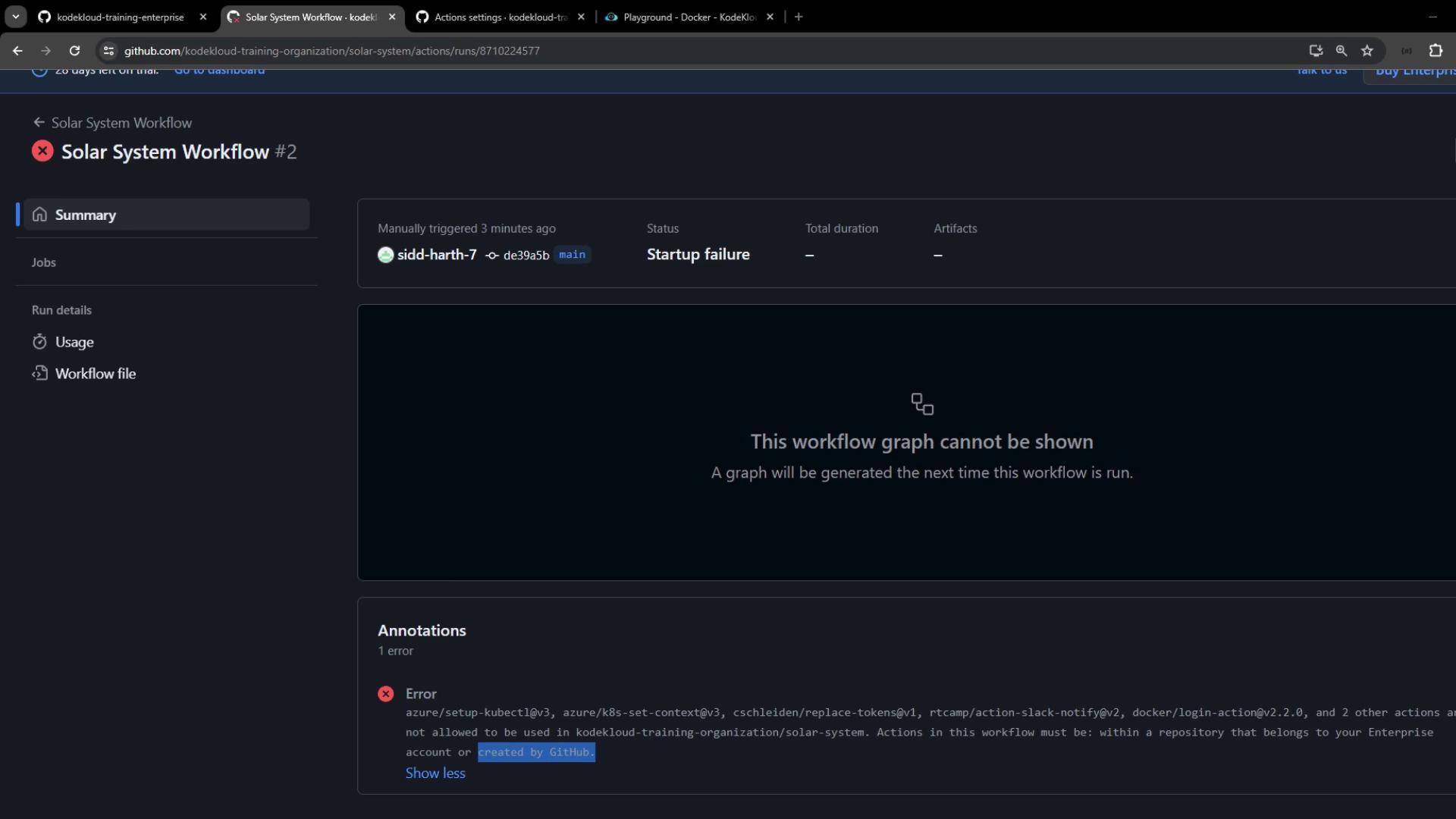This screenshot has height=819, width=1456.
Task: Click the browser zoom magnifier icon
Action: 1341,51
